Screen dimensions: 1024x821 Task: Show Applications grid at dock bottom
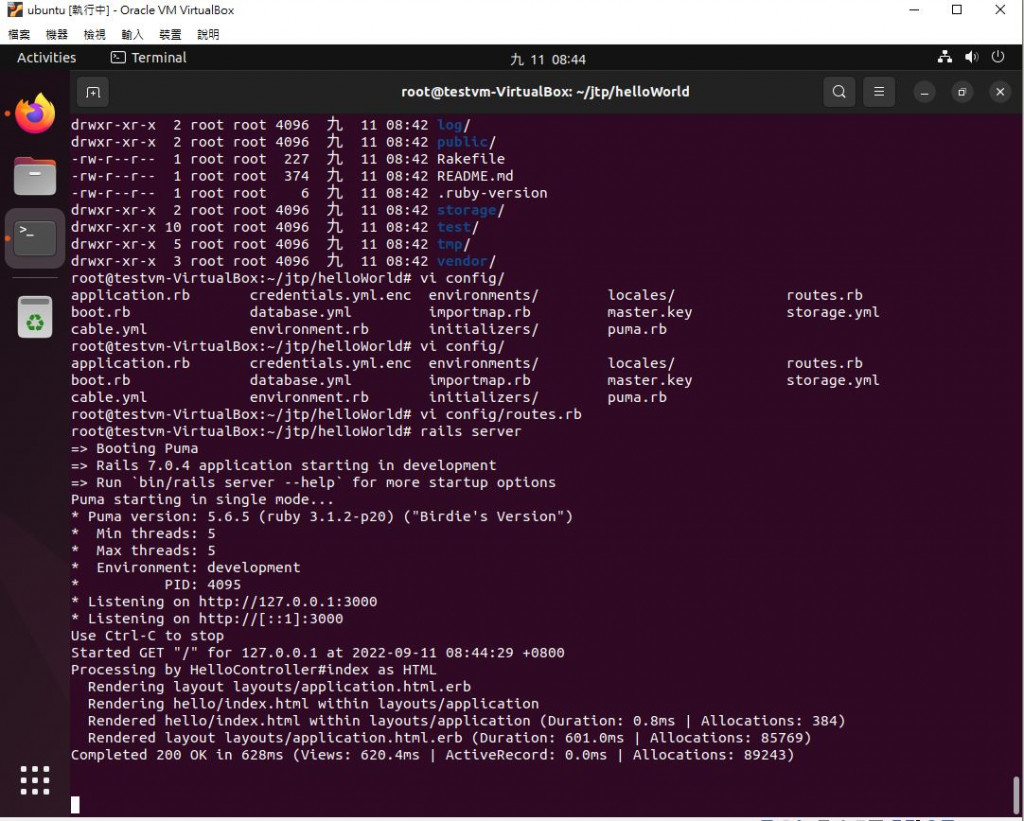pos(35,781)
